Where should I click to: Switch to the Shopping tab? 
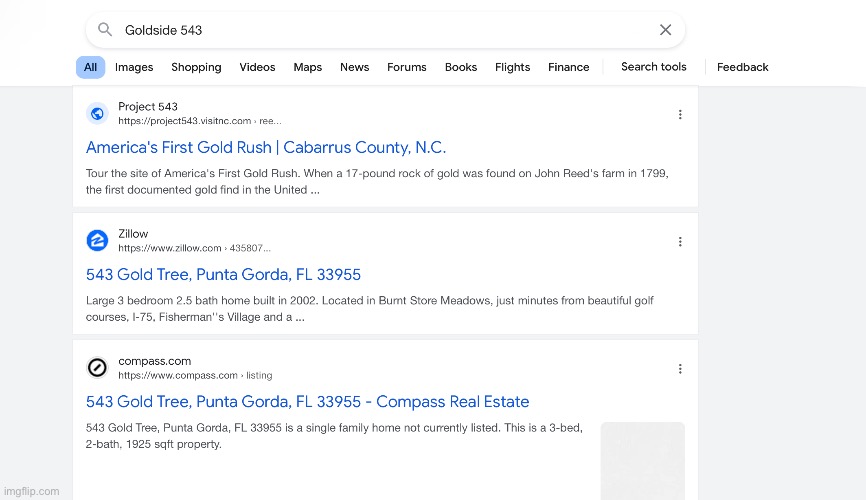tap(196, 67)
